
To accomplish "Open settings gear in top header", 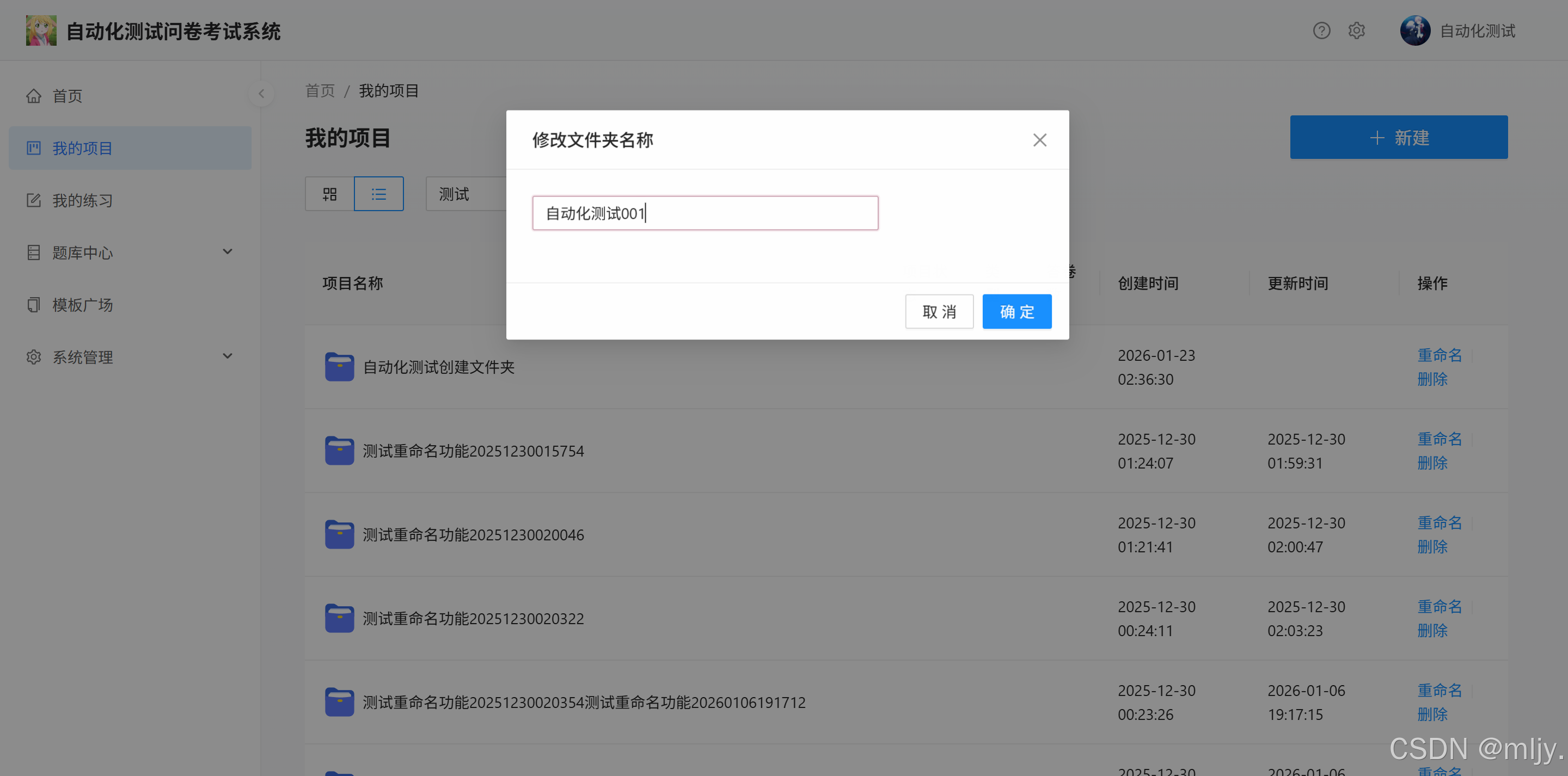I will [x=1356, y=30].
